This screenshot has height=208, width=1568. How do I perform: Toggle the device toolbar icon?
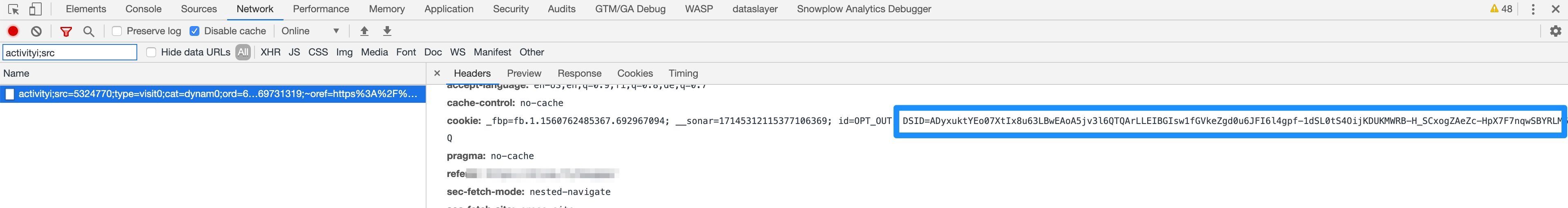[35, 9]
